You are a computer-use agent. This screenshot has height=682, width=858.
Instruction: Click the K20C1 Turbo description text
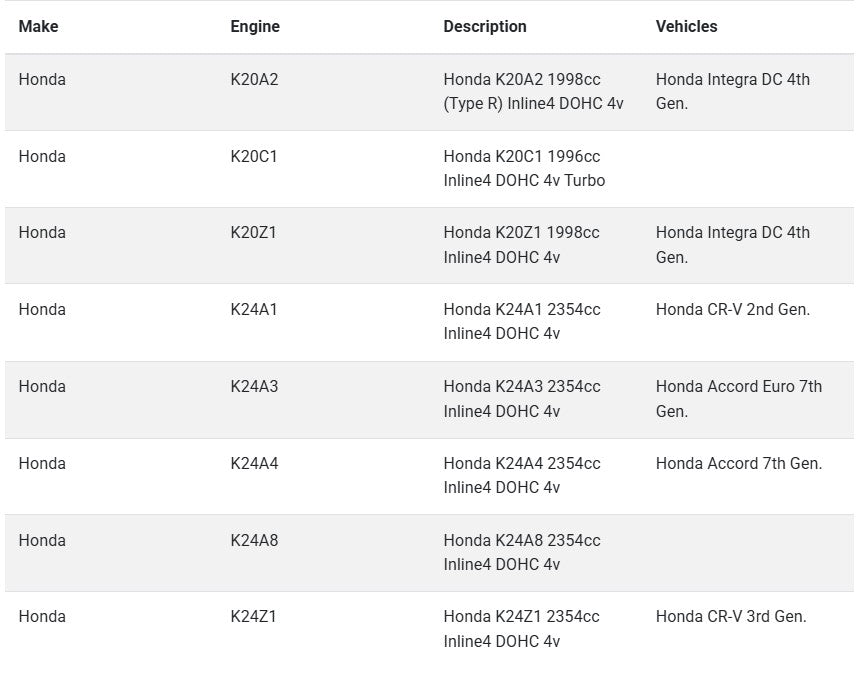[524, 169]
